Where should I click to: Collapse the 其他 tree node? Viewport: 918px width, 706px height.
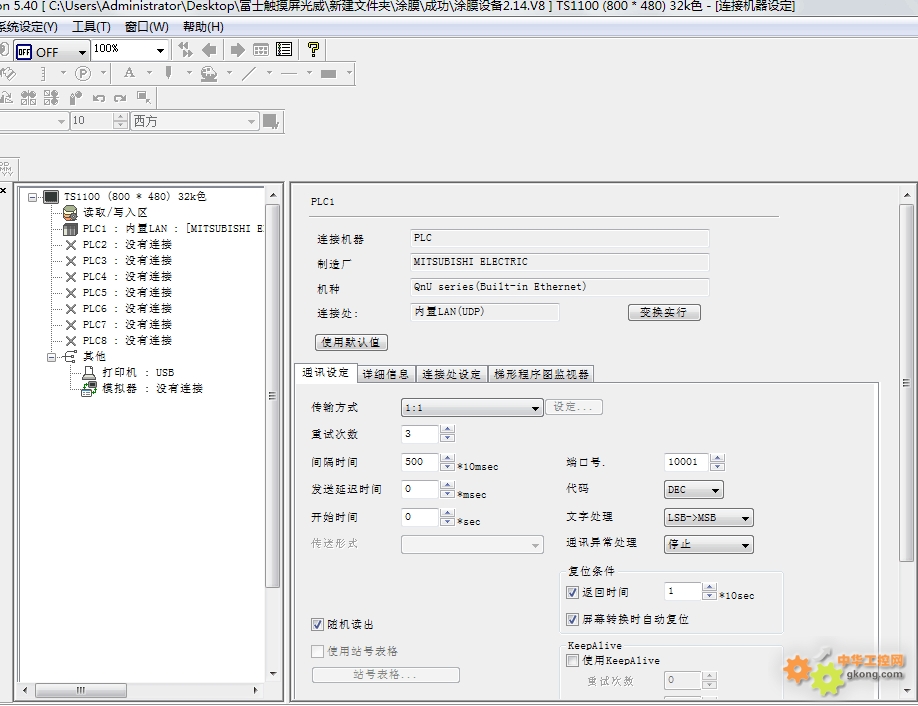tap(52, 357)
